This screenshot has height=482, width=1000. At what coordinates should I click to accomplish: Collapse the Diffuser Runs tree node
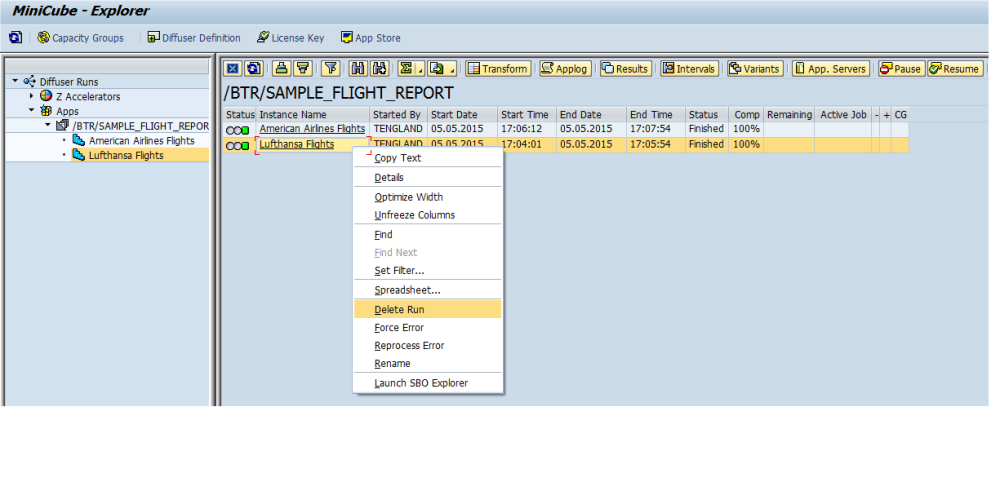point(15,81)
